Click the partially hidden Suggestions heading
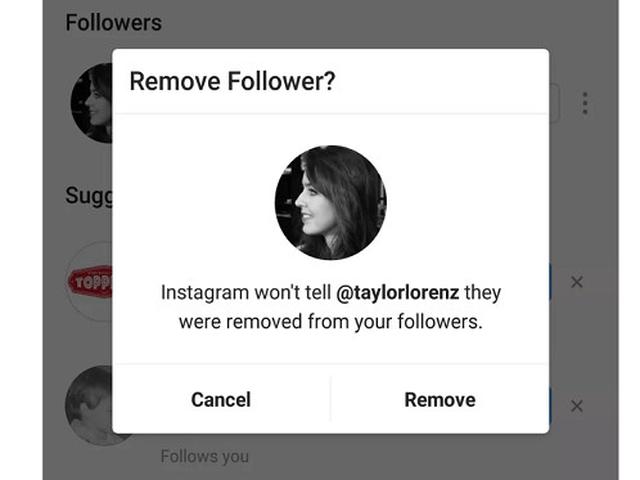 pyautogui.click(x=88, y=195)
